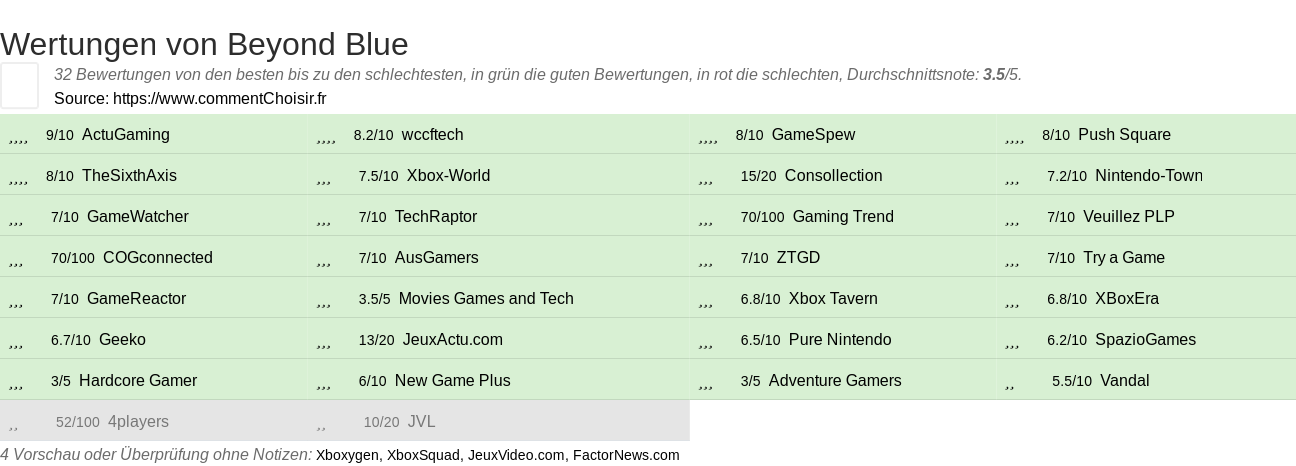Click the 4players entry

[x=138, y=422]
